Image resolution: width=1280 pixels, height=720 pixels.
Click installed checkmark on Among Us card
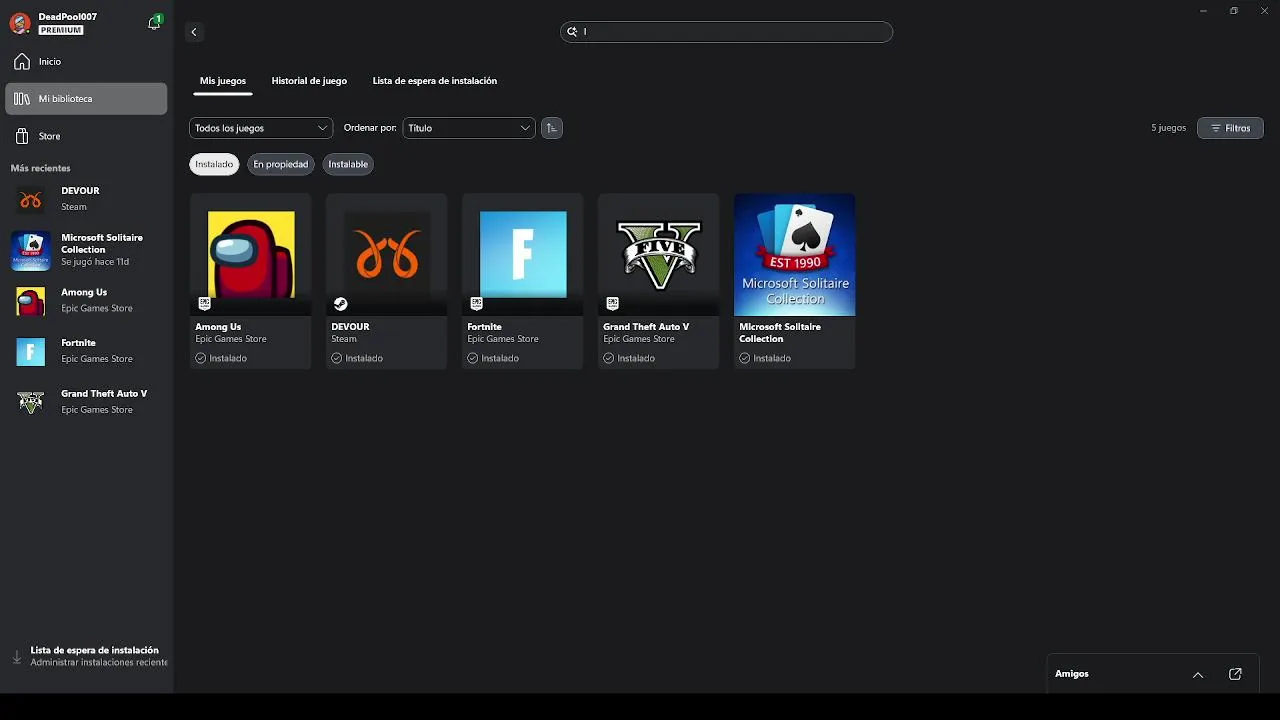pos(200,358)
